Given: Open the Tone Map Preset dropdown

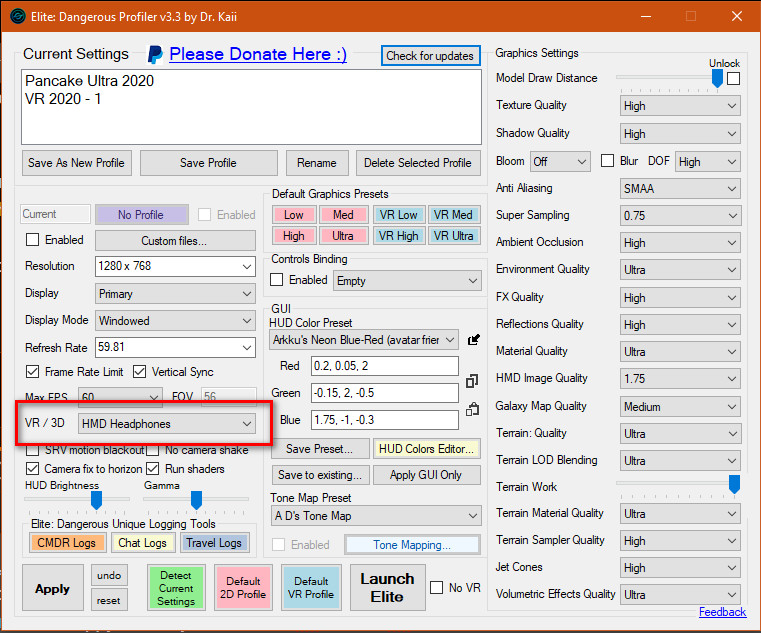Looking at the screenshot, I should tap(376, 516).
